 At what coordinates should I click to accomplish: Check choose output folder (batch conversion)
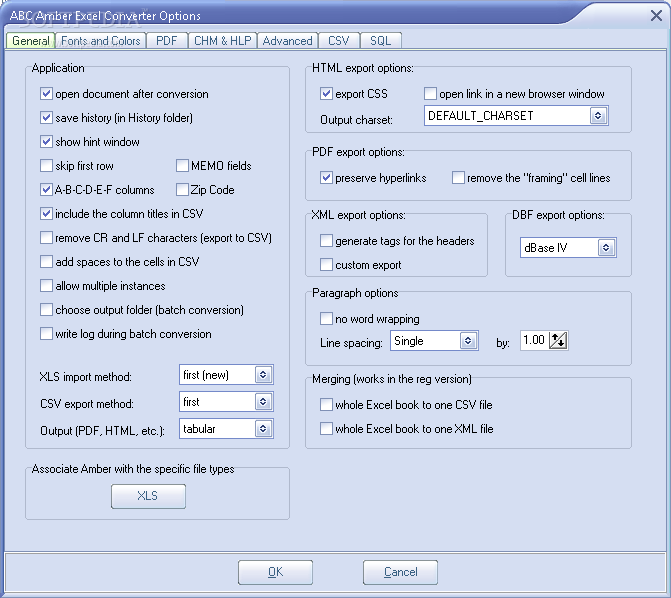(x=46, y=309)
